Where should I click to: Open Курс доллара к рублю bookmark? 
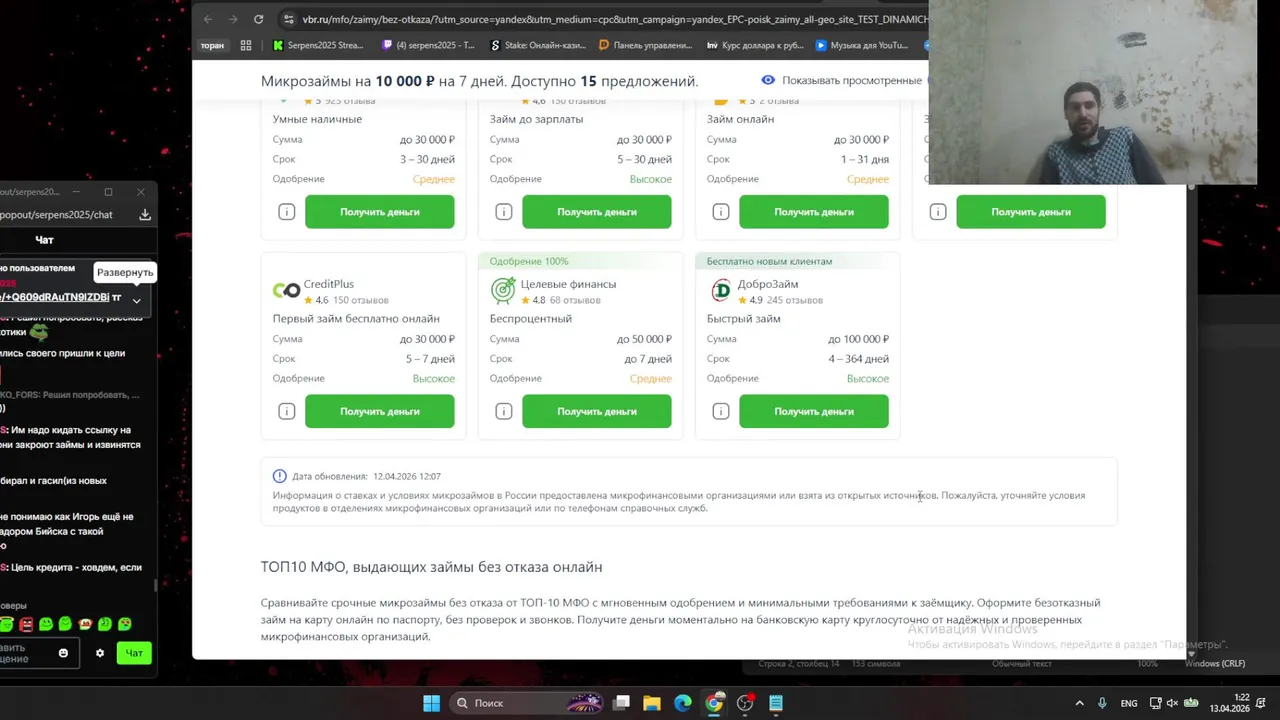click(x=755, y=45)
